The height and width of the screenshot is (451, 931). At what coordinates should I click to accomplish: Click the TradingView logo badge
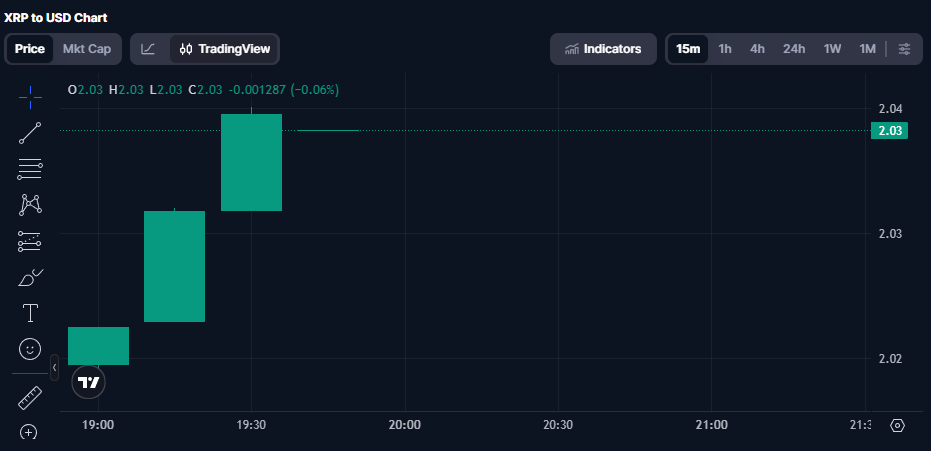click(x=88, y=382)
